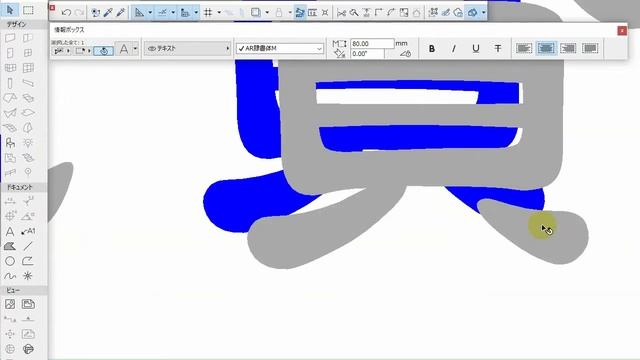
Task: Toggle Bold text formatting
Action: pos(431,49)
